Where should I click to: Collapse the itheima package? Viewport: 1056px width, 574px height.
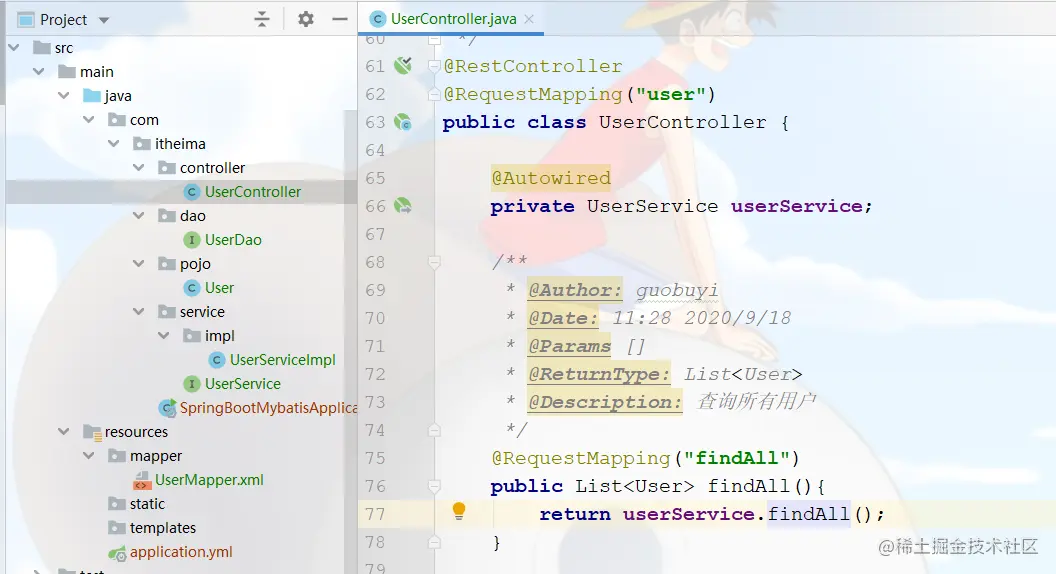pos(114,144)
